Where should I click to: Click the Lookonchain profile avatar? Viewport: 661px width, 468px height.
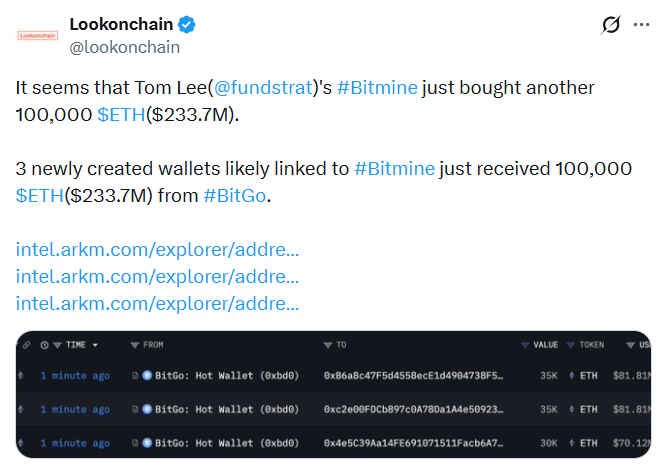38,34
